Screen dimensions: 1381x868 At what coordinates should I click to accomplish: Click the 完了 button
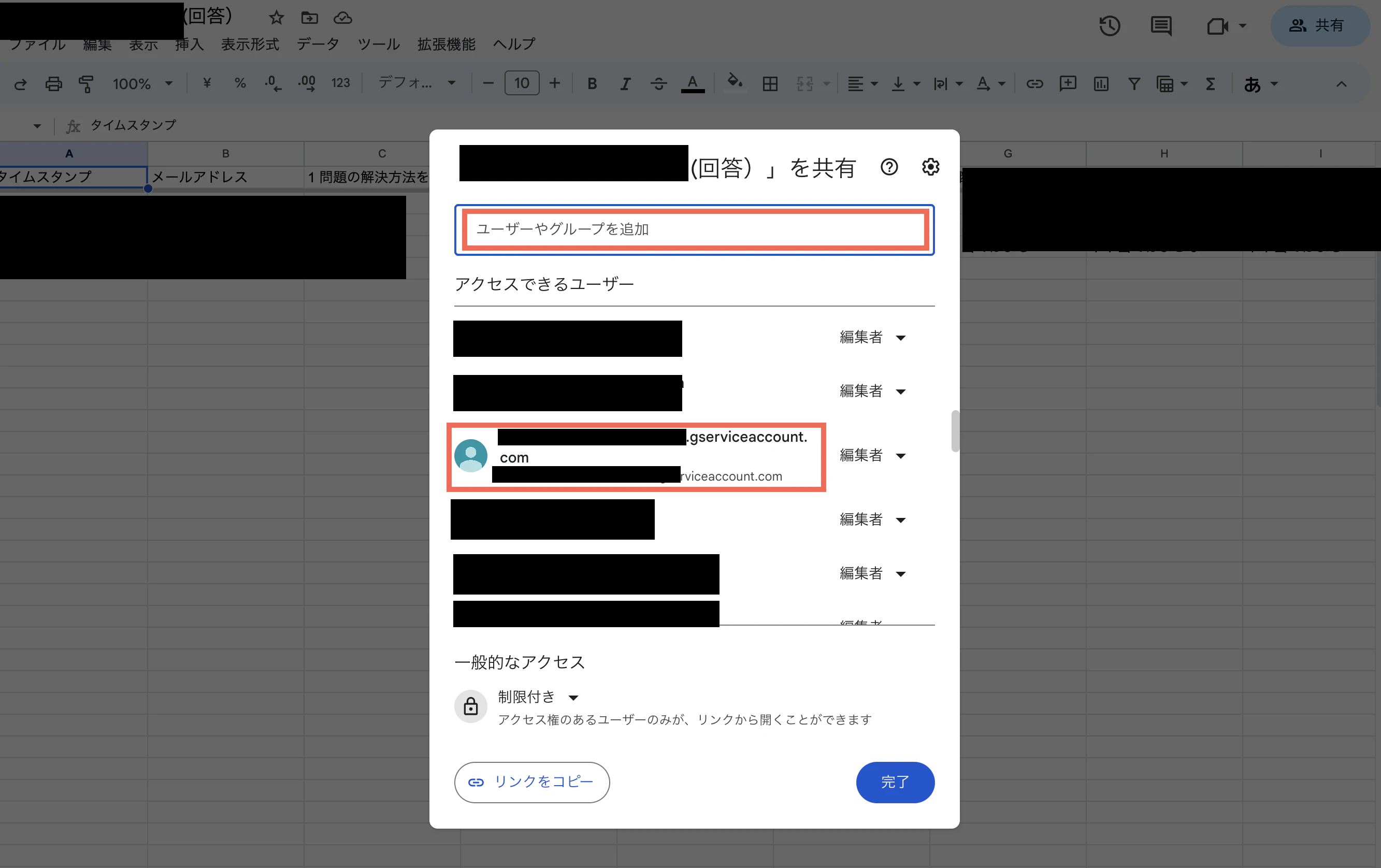[x=895, y=782]
